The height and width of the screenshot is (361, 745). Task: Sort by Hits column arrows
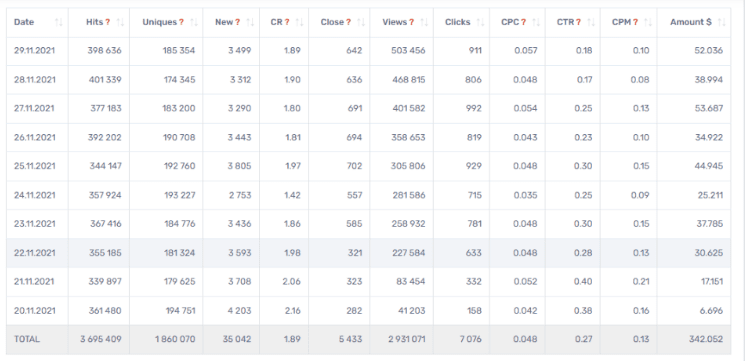pyautogui.click(x=120, y=22)
